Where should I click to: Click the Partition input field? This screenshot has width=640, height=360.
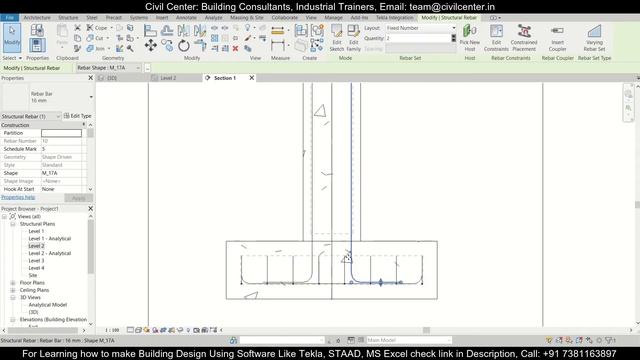(61, 133)
